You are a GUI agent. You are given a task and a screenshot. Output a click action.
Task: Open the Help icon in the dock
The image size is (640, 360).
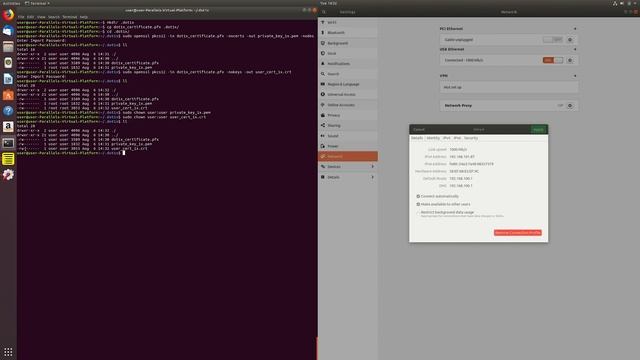(x=8, y=111)
